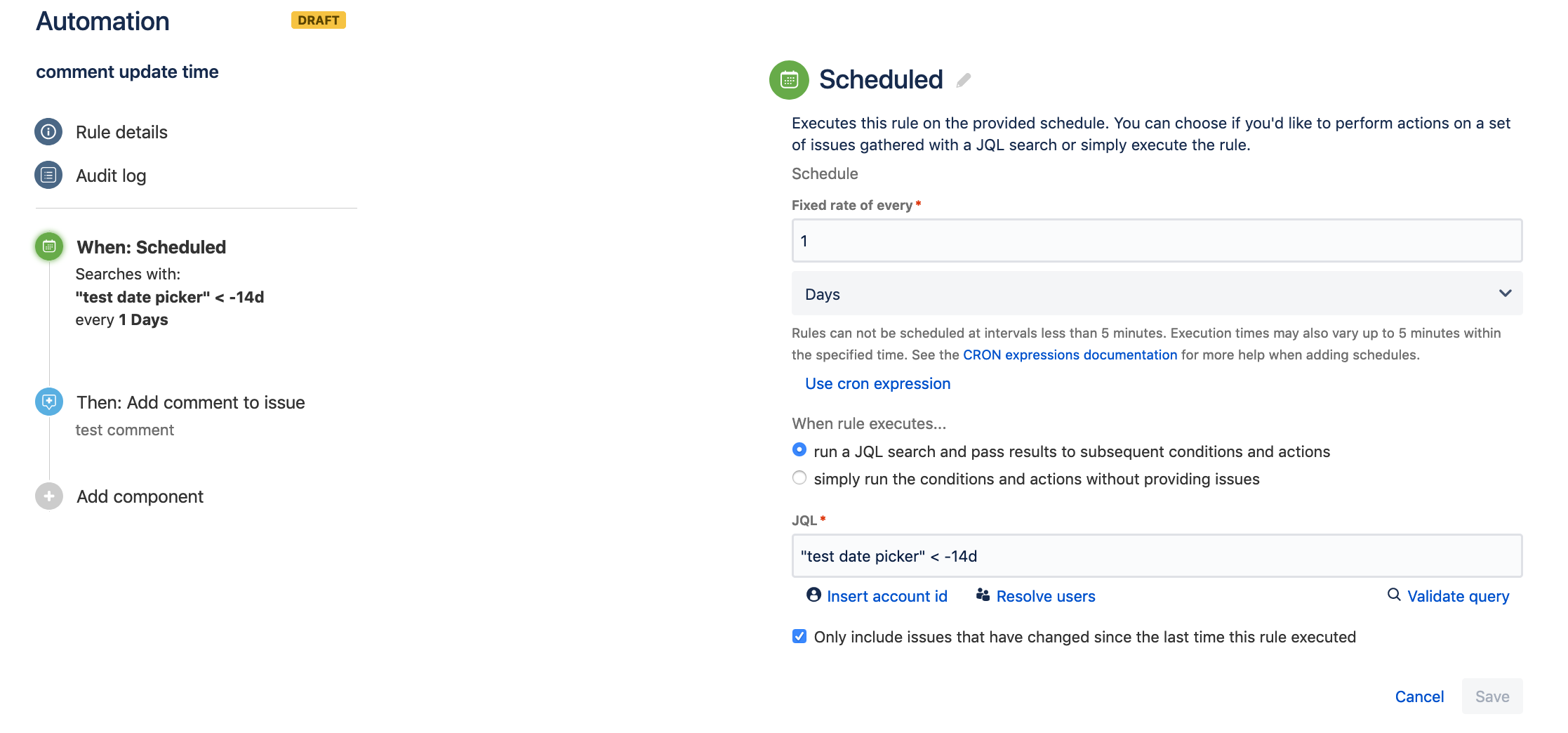Click the Scheduled header calendar icon
Viewport: 1568px width, 733px height.
tap(788, 79)
